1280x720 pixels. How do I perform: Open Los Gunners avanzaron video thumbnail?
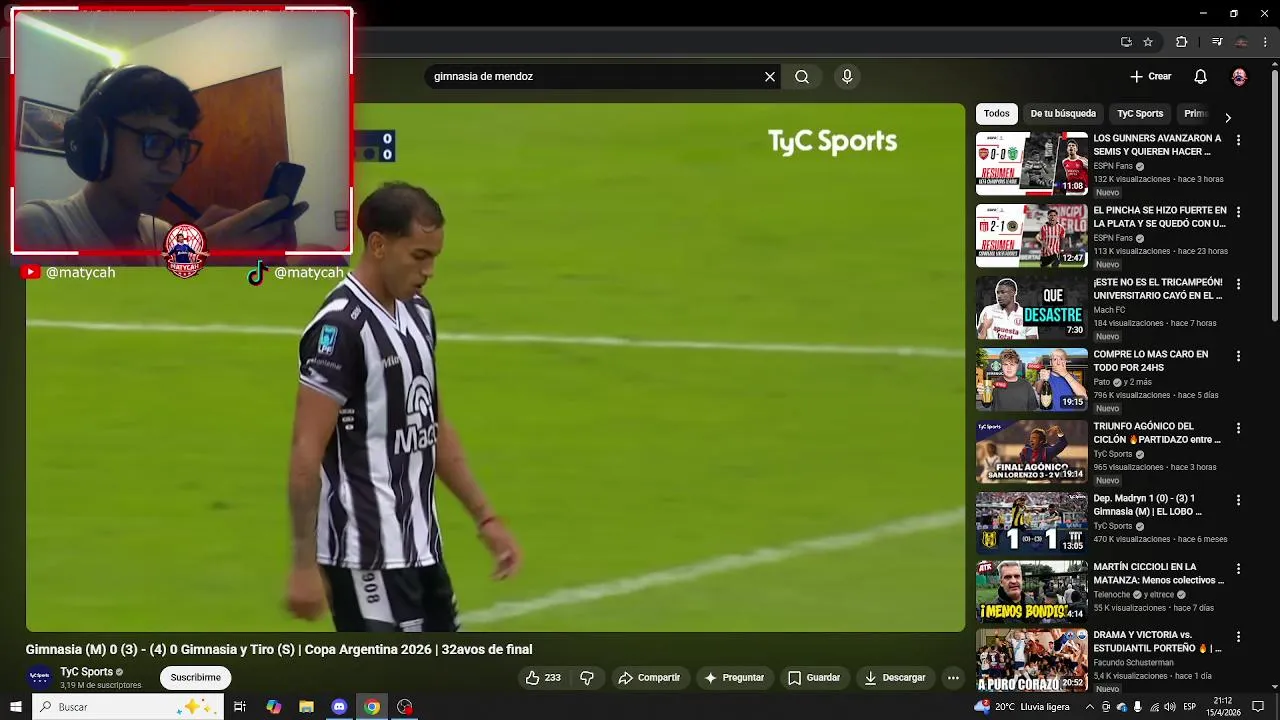point(1031,163)
